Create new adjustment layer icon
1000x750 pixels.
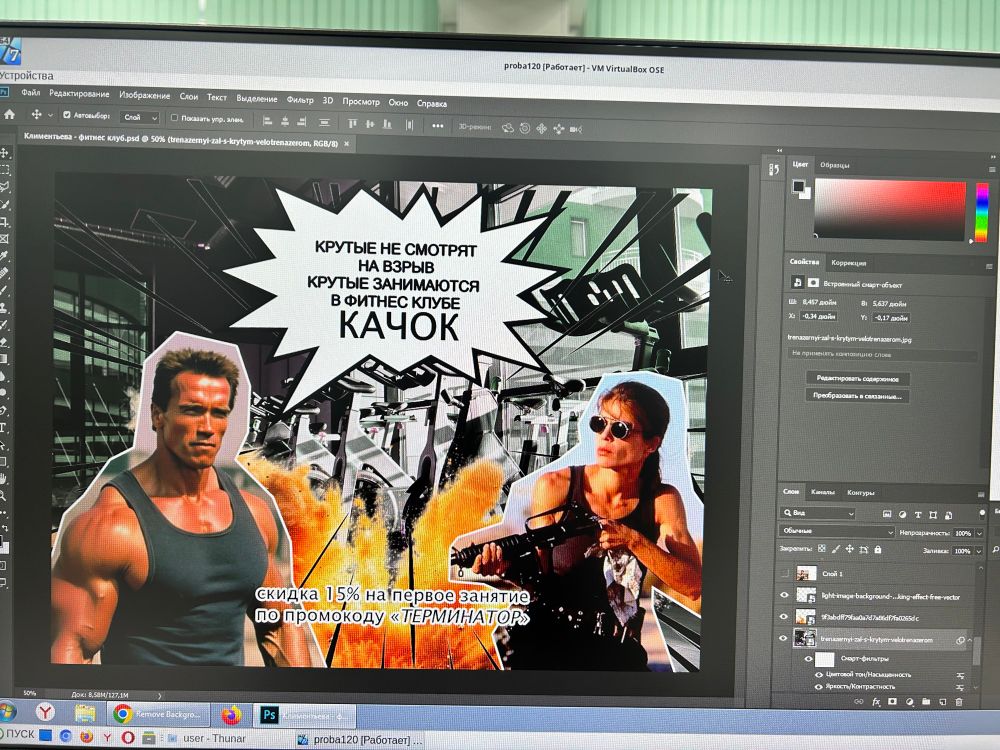(909, 702)
